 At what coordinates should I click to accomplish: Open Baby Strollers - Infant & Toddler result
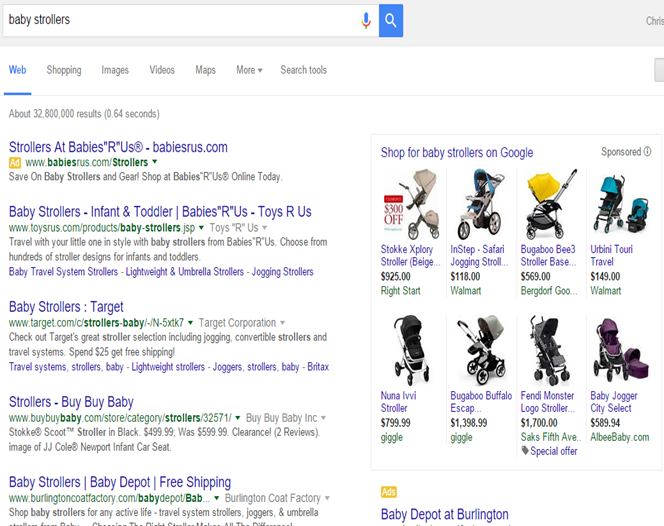160,211
